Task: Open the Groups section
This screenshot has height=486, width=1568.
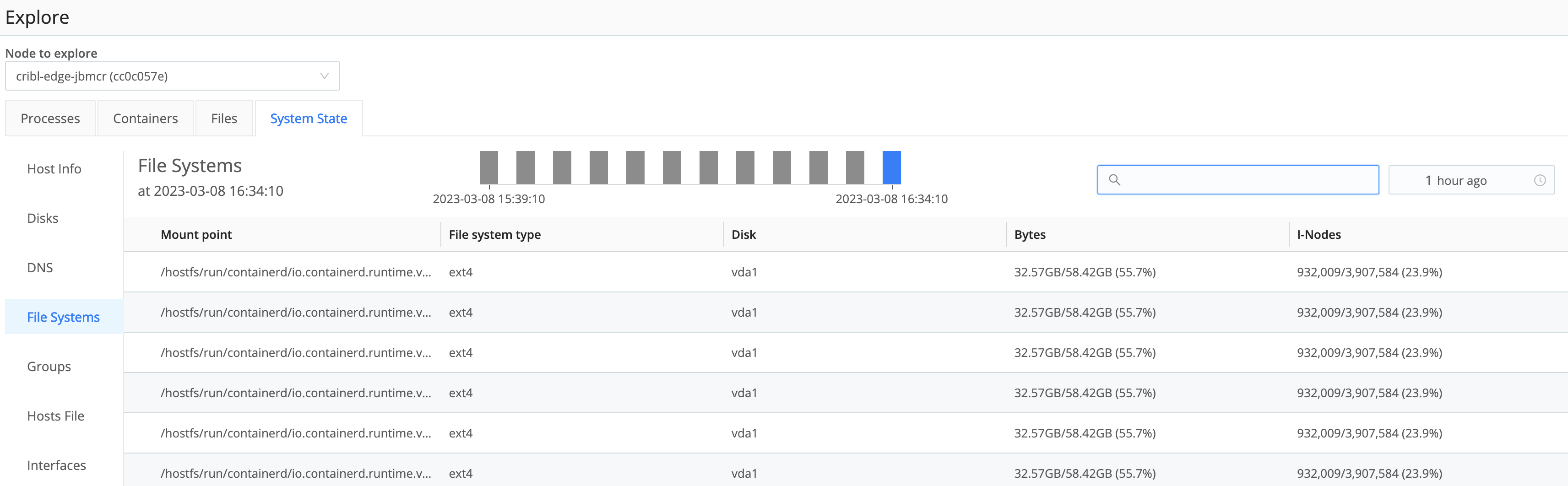Action: [x=48, y=366]
